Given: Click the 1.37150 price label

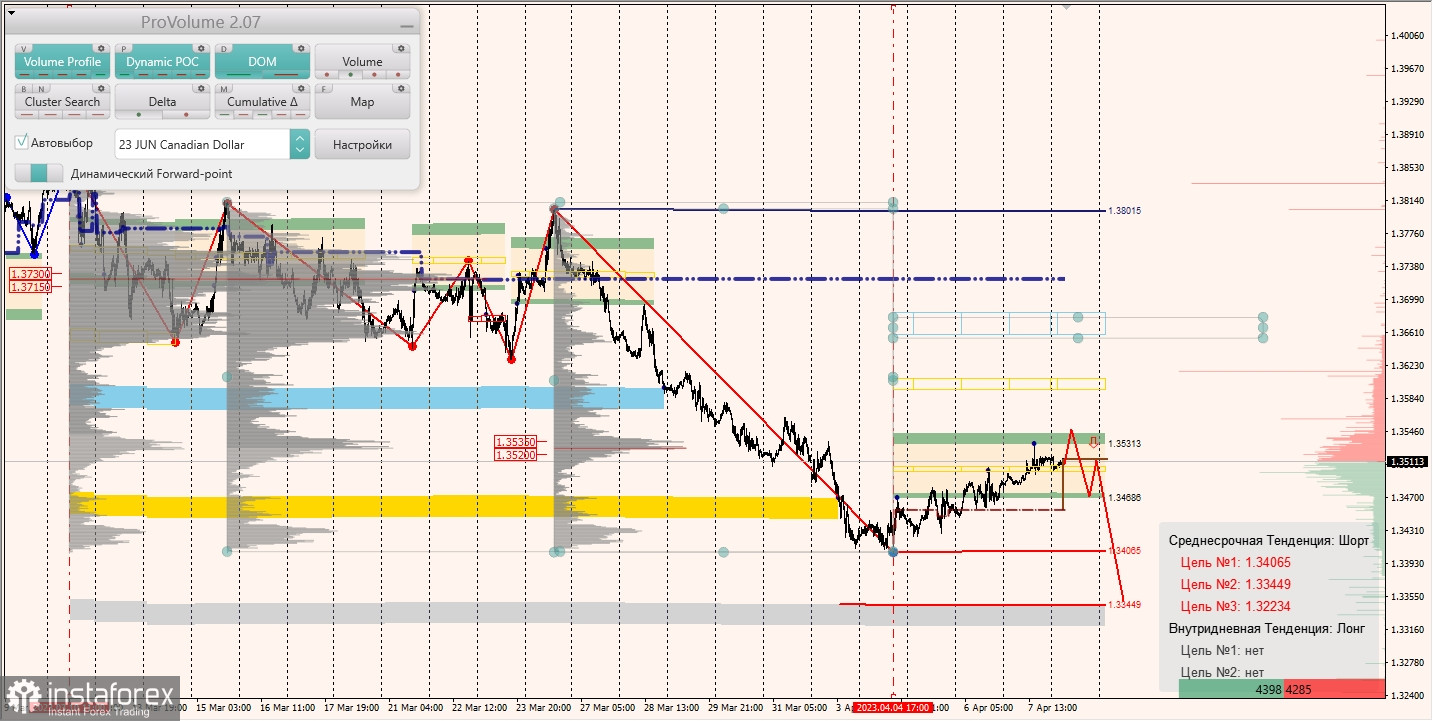Looking at the screenshot, I should tap(30, 287).
